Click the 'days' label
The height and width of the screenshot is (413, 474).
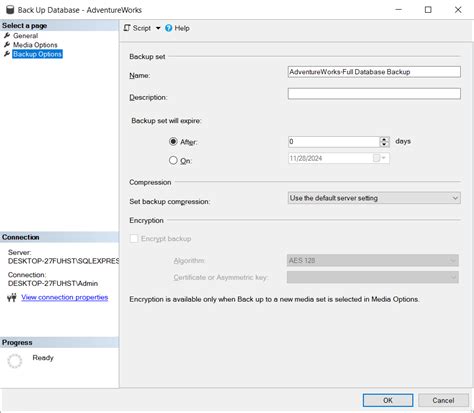[403, 141]
